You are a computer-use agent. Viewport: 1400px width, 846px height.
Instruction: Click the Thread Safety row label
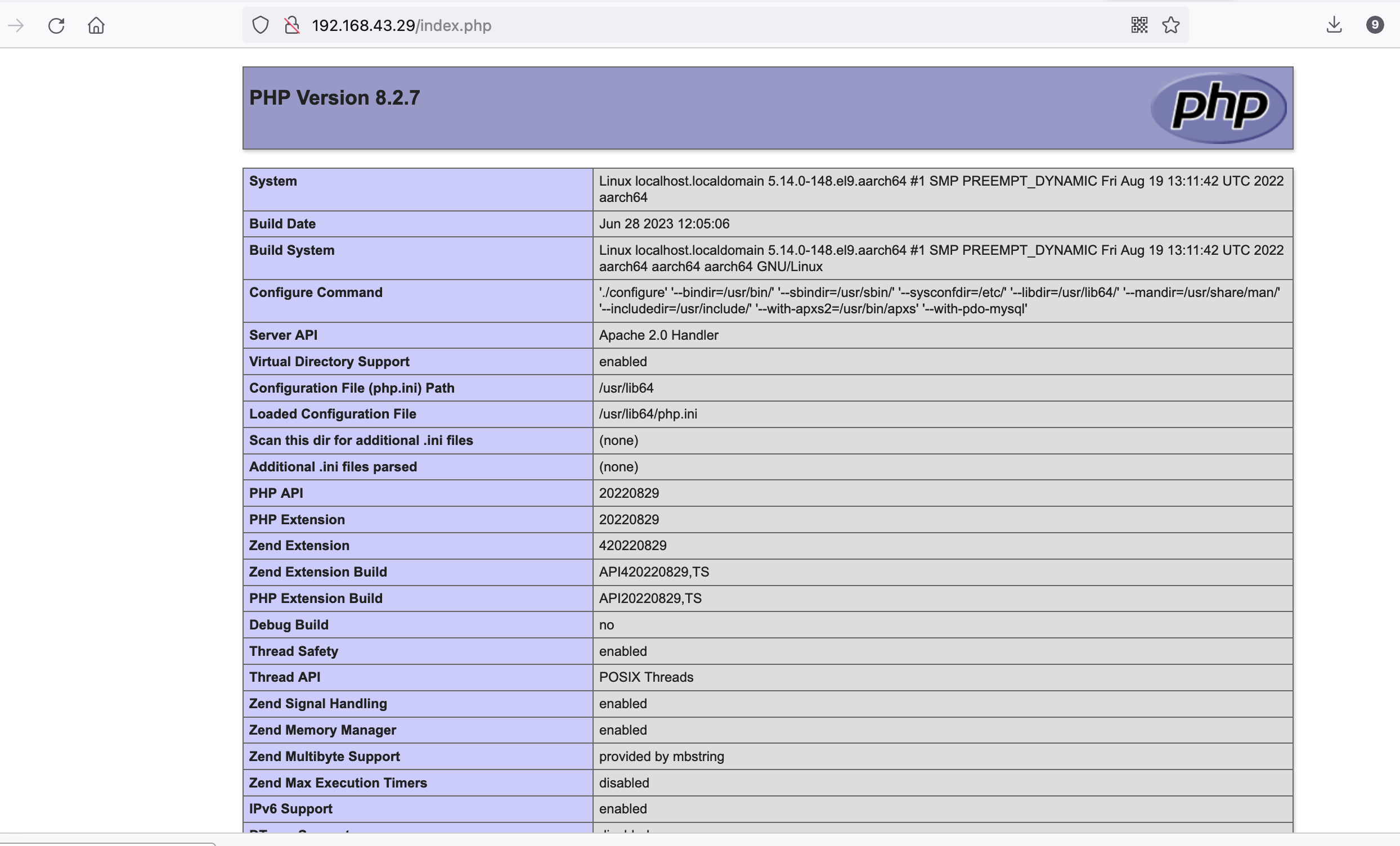293,651
